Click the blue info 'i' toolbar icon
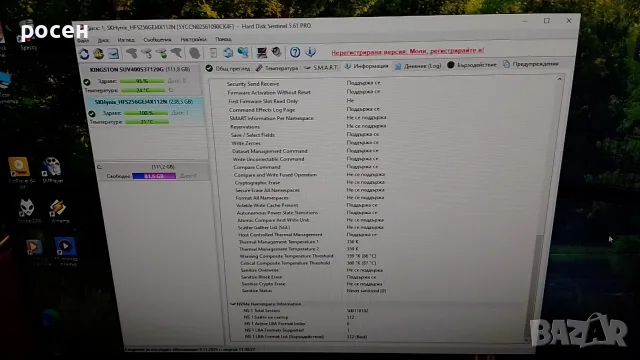Screen dimensions: 640x360 click(x=311, y=51)
